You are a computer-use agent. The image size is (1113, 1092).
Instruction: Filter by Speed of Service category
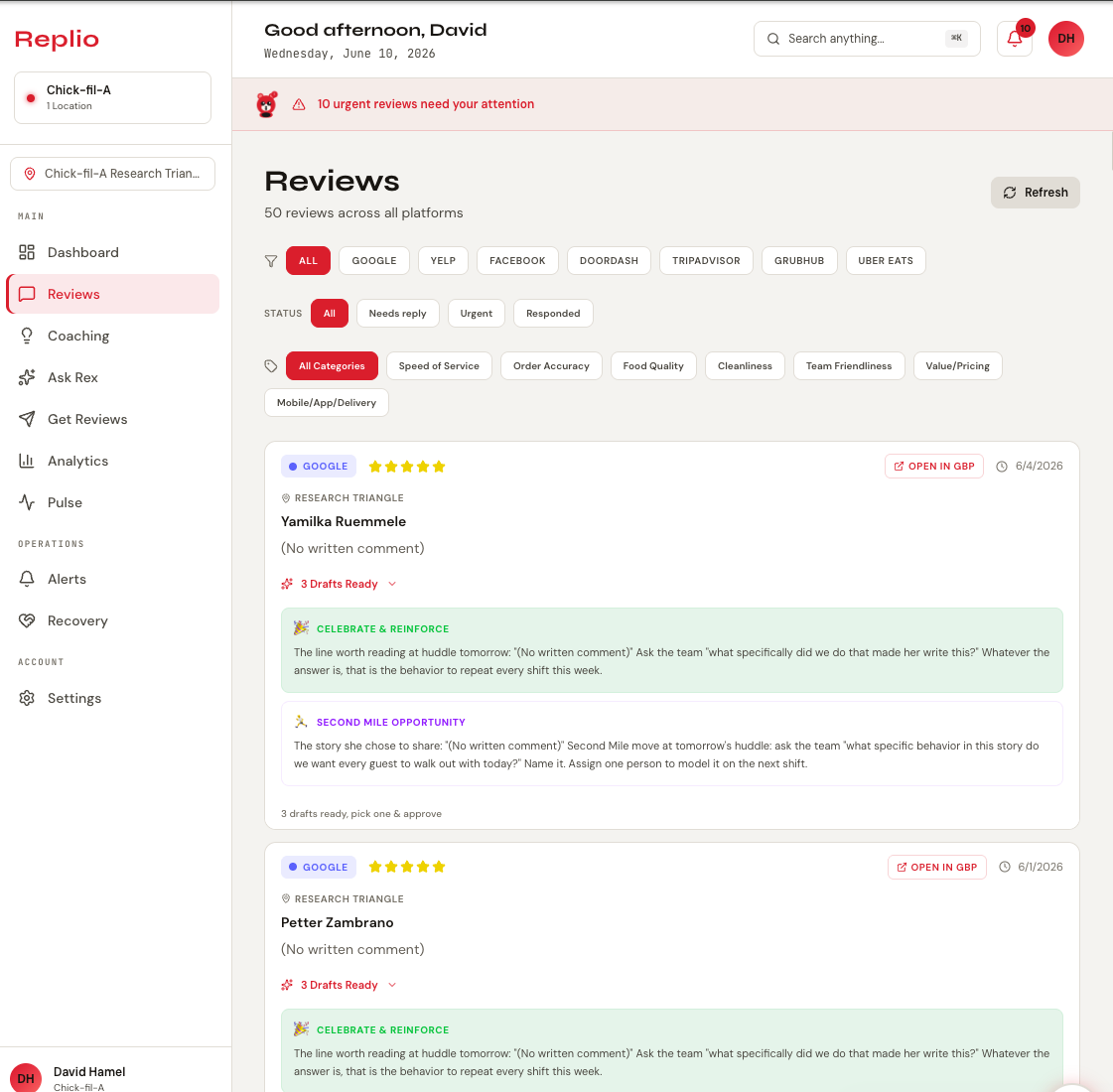coord(439,366)
